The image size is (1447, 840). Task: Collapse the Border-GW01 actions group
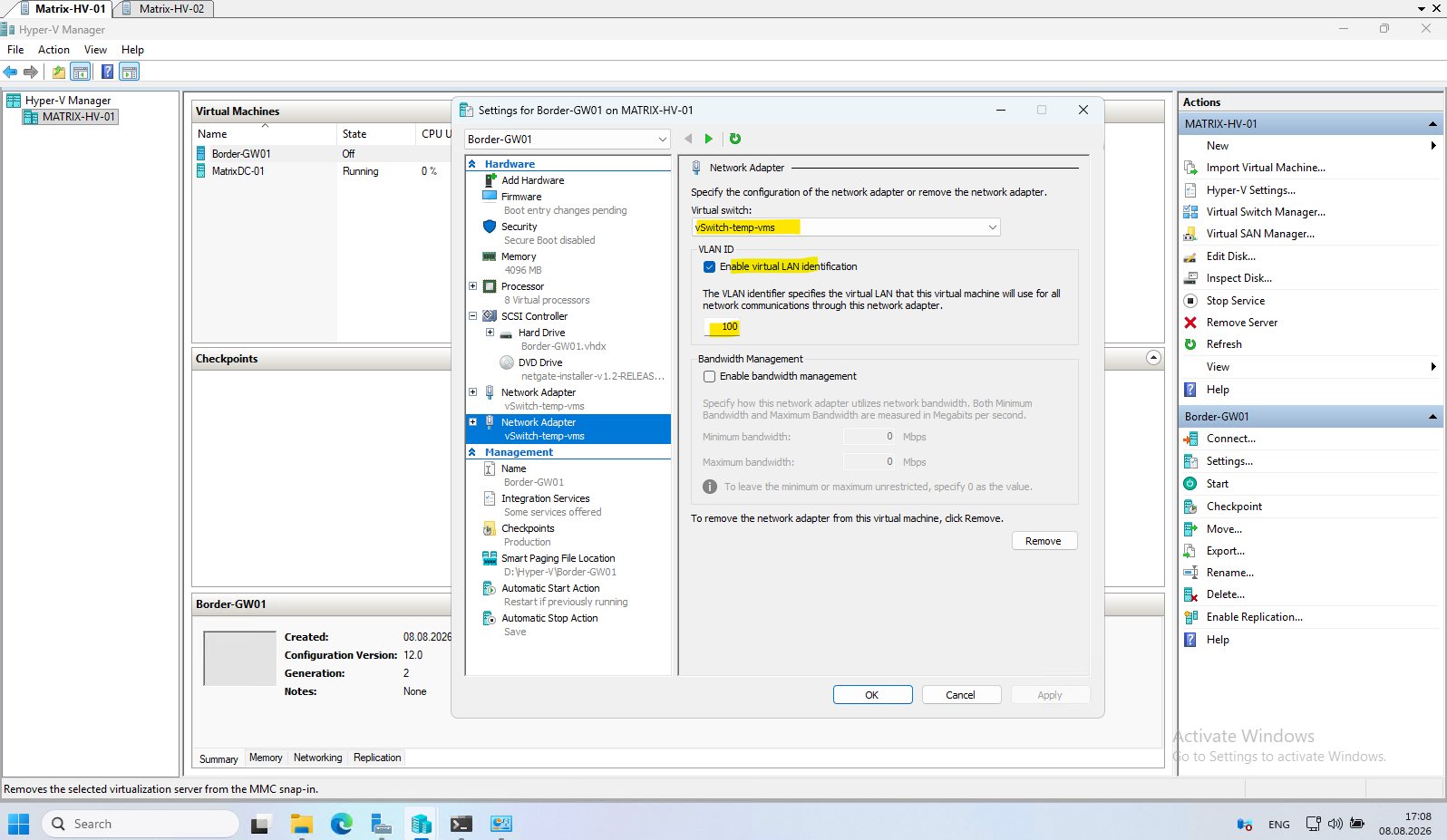click(x=1432, y=417)
